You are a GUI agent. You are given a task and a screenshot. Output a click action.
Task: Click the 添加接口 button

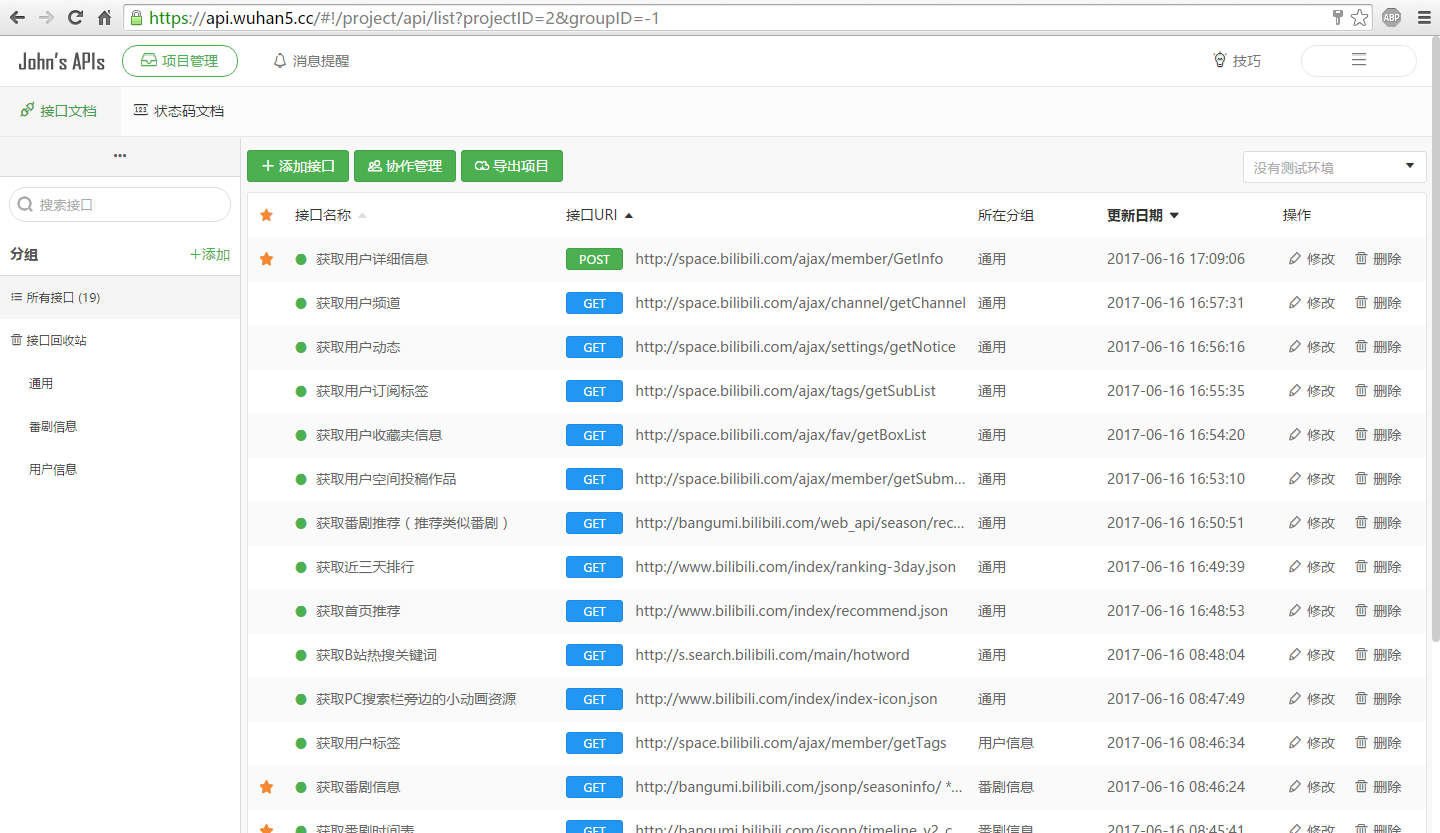click(298, 166)
